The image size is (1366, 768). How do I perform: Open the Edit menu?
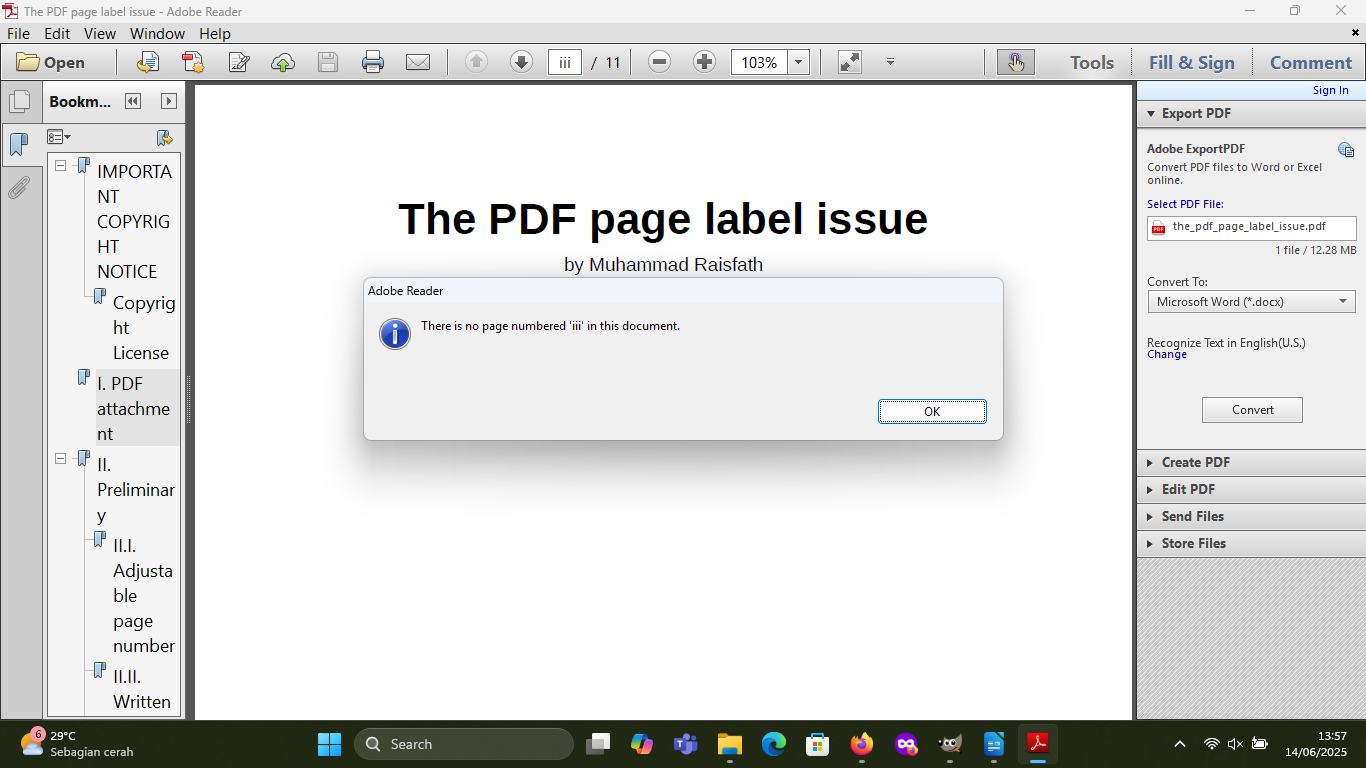coord(57,33)
